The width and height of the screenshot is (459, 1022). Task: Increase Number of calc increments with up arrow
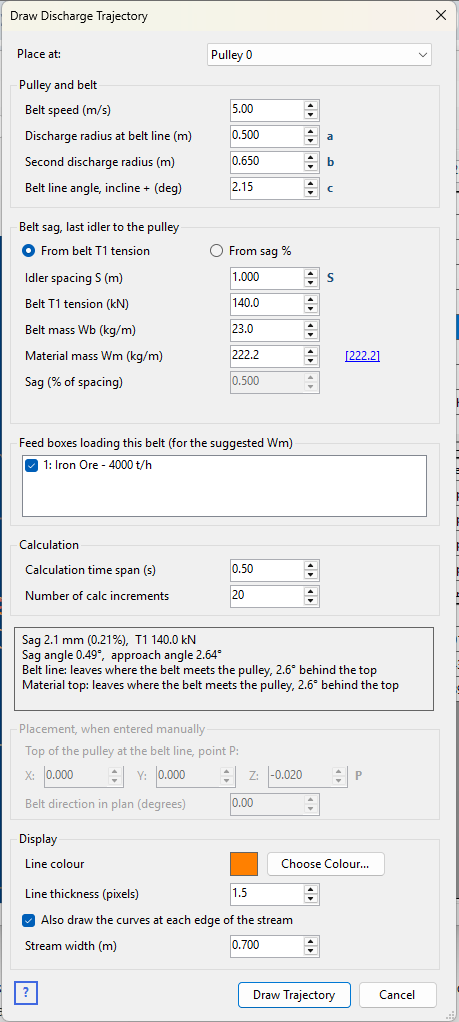[x=311, y=591]
